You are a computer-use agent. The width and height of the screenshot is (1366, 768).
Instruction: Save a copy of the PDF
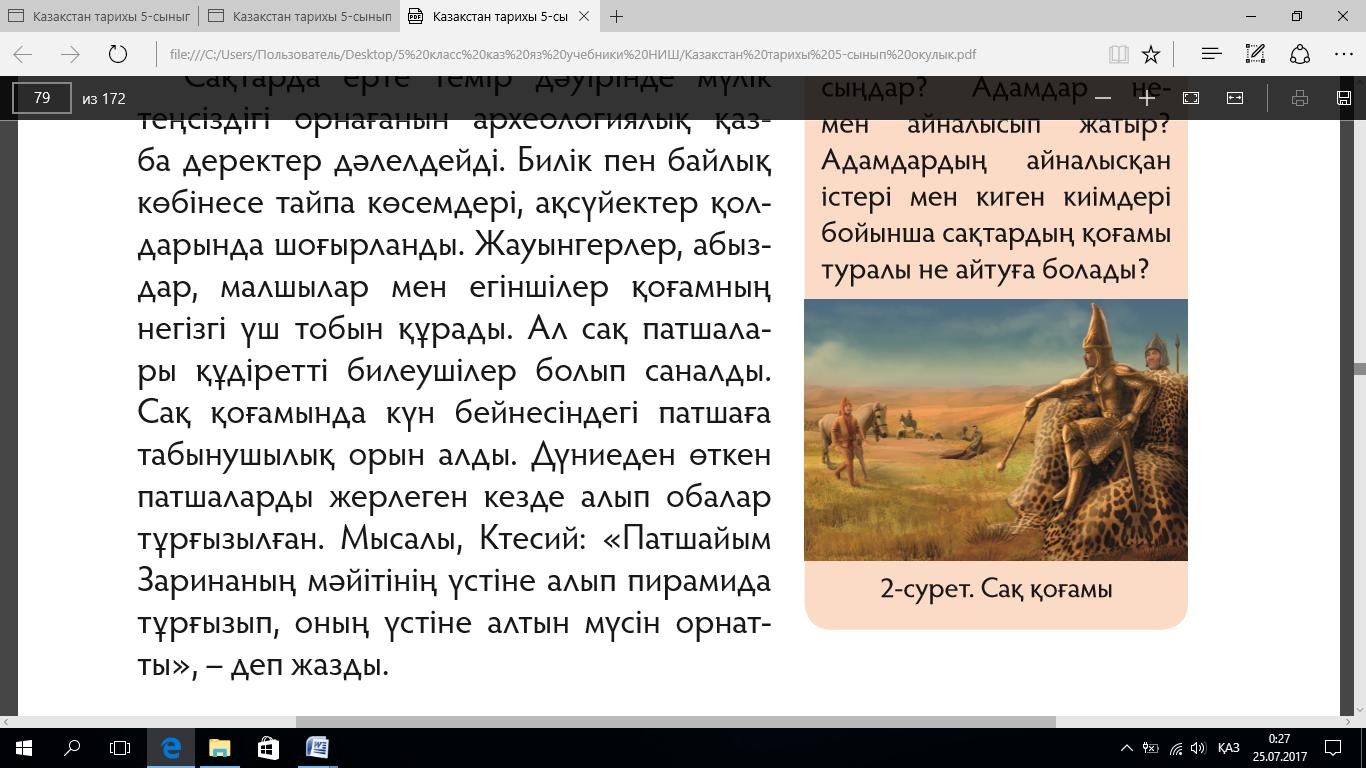(x=1344, y=98)
